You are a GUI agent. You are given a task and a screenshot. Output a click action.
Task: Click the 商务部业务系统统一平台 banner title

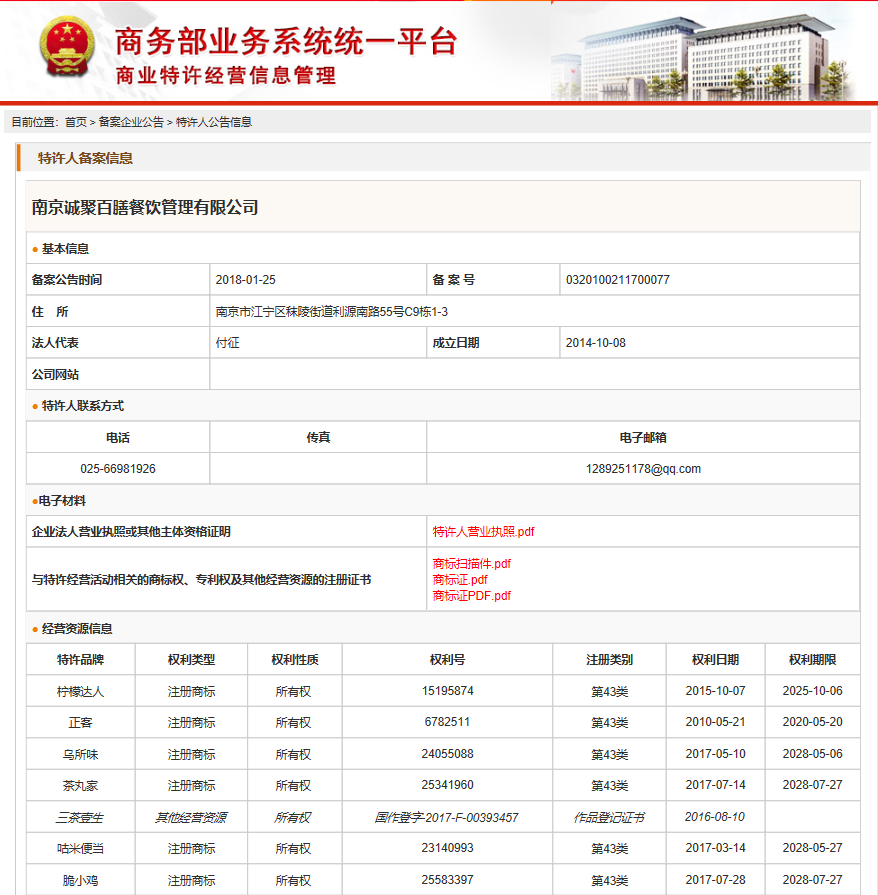point(285,41)
